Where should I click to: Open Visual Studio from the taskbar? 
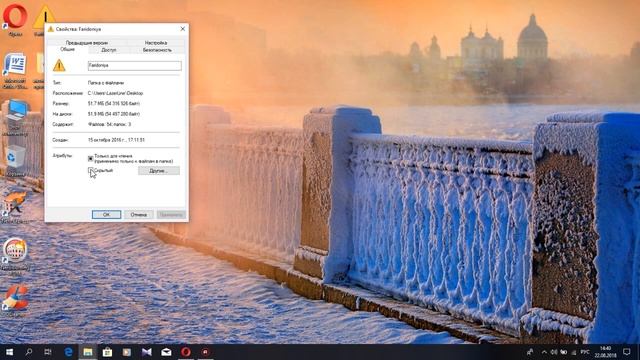pos(147,351)
